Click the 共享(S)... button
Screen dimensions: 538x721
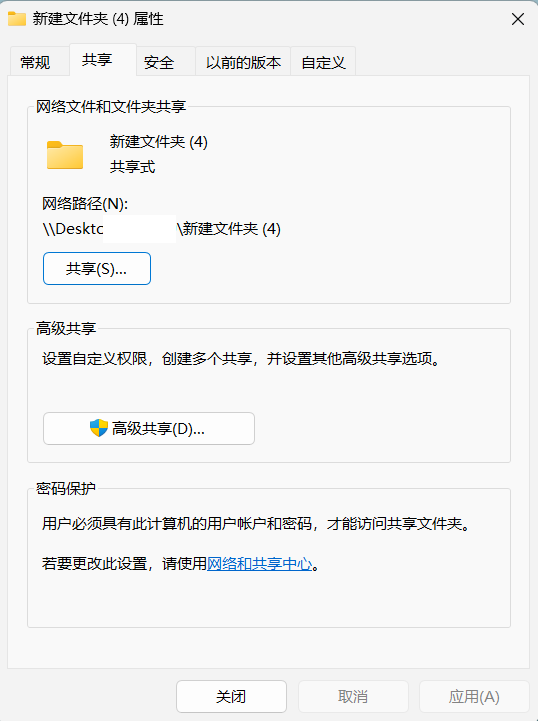click(97, 269)
